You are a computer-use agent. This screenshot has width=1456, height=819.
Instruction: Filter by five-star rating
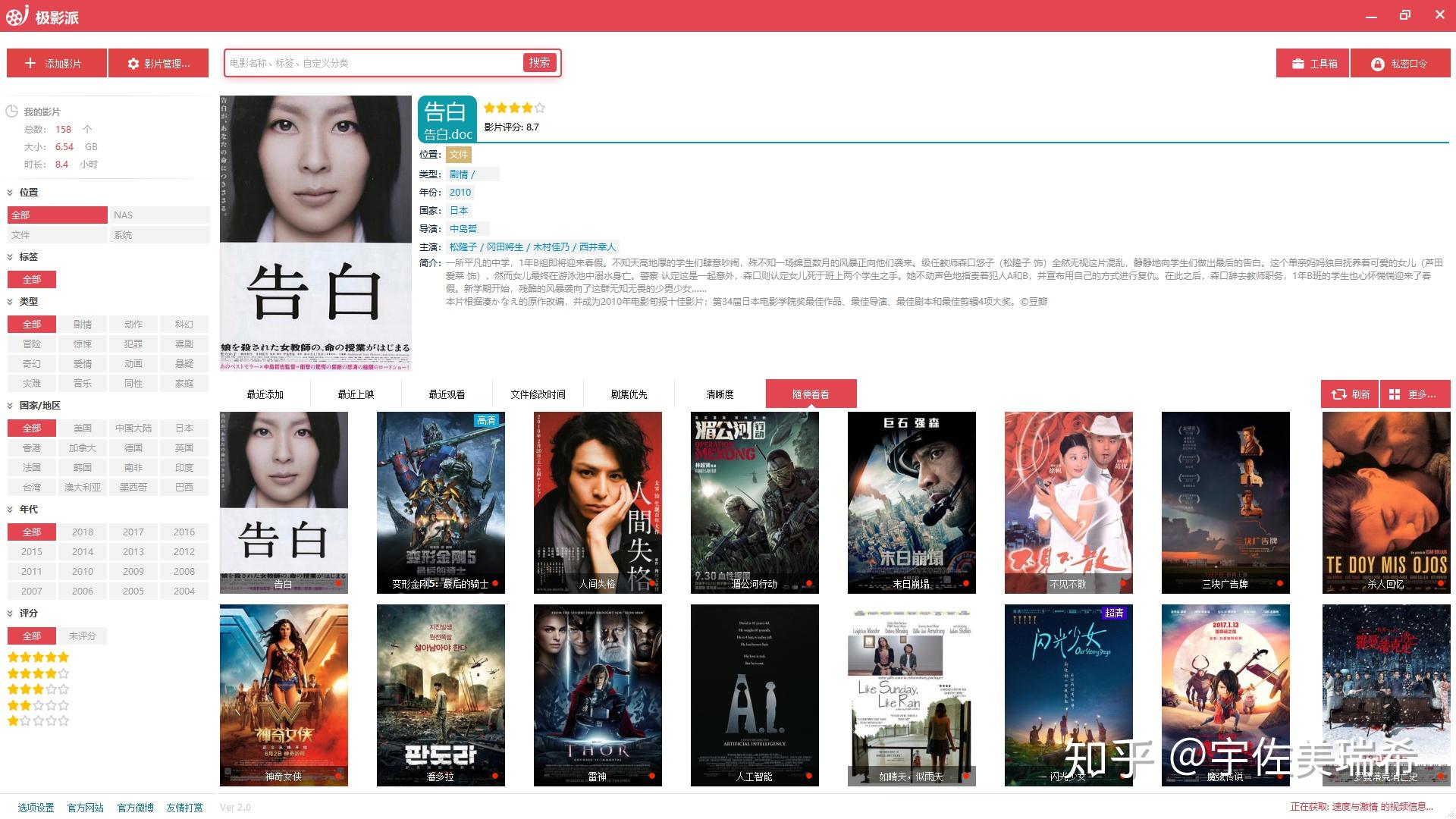(39, 657)
